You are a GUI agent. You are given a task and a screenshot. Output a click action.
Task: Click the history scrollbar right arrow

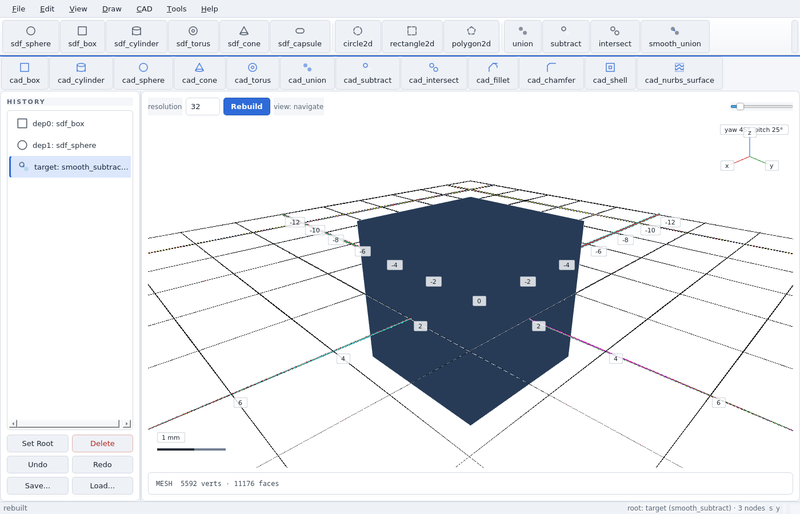[127, 424]
